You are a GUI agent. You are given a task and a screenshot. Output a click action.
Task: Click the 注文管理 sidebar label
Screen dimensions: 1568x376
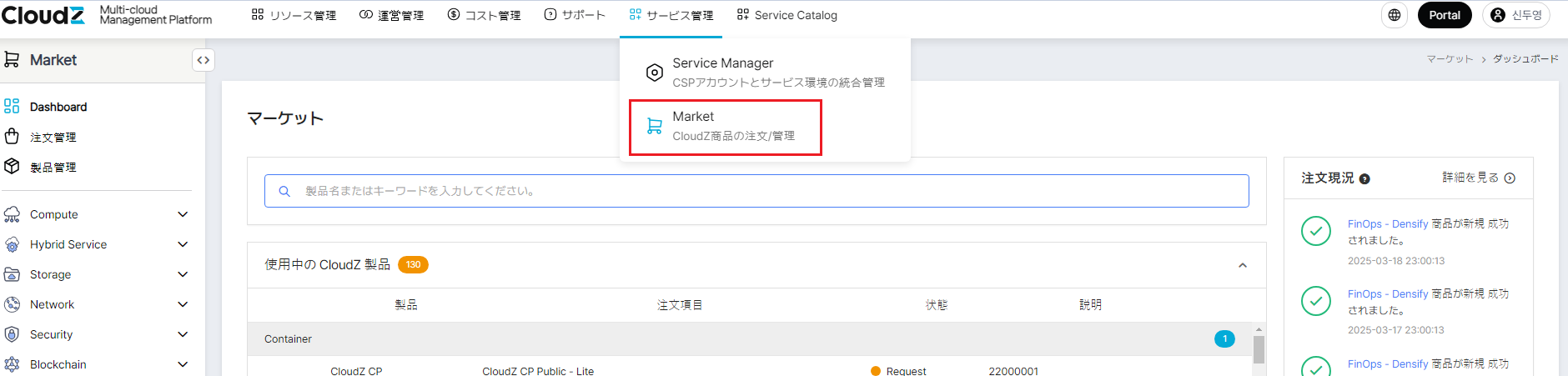pos(53,138)
